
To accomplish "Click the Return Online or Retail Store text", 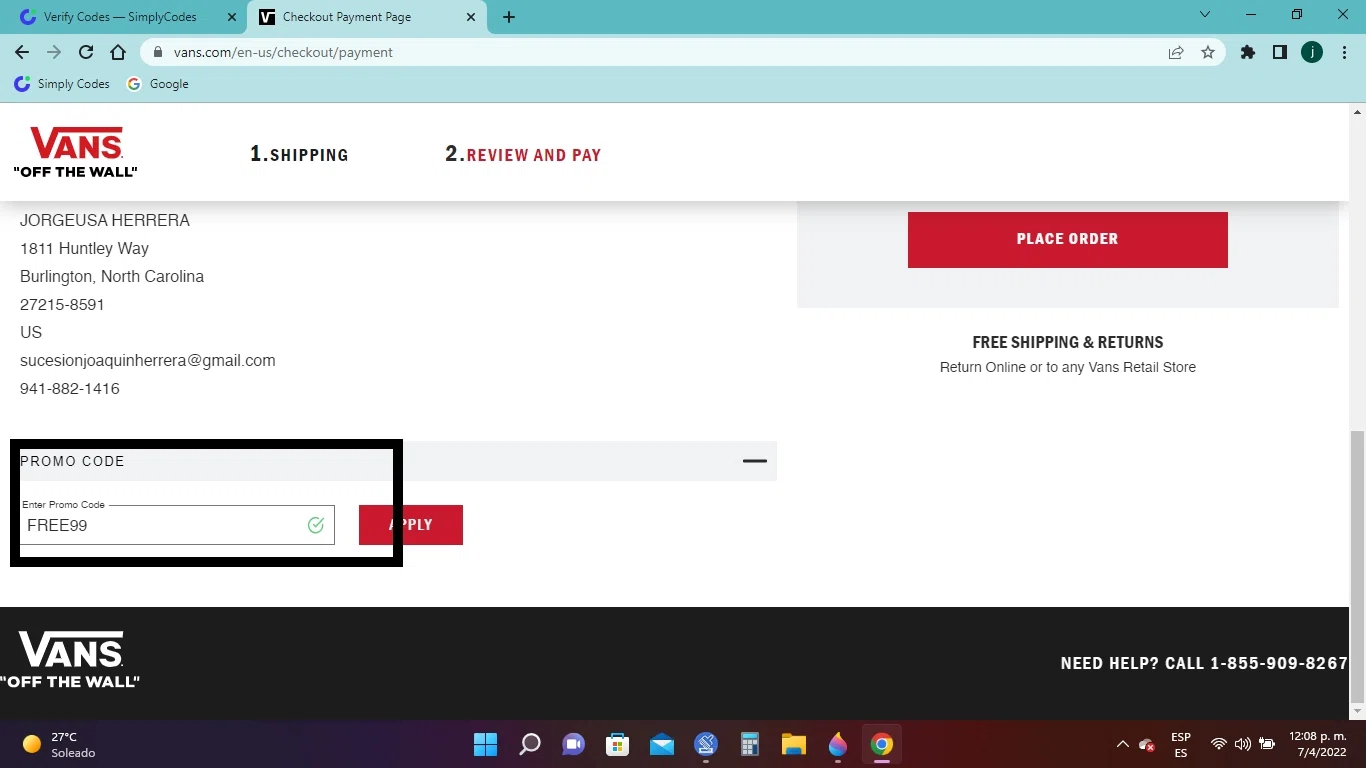I will (x=1068, y=367).
